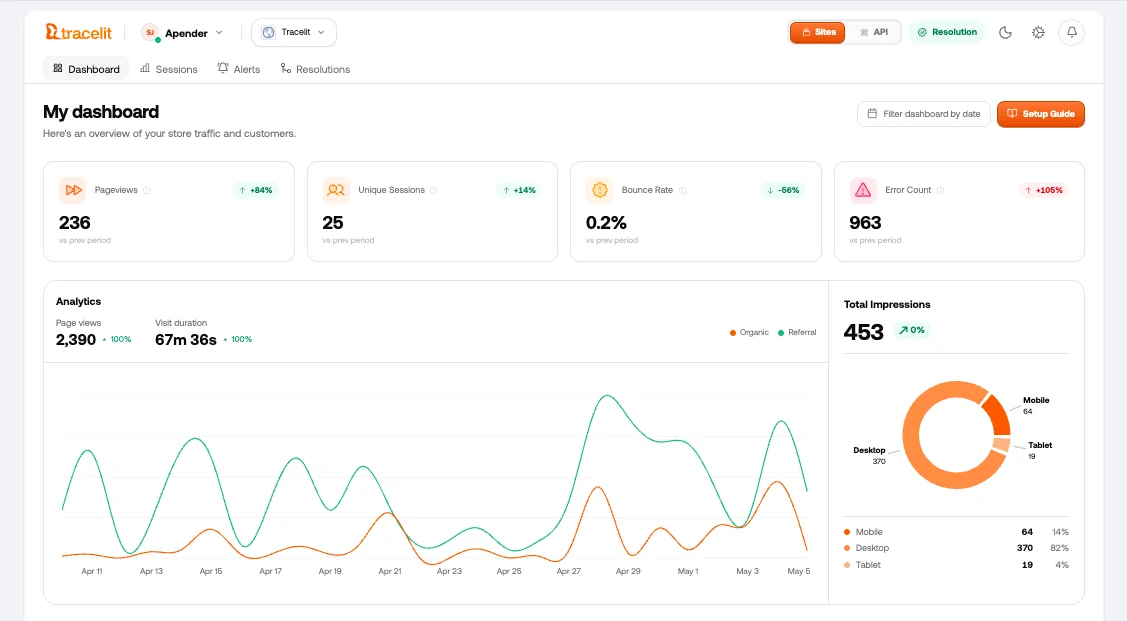Click the Bounce Rate card icon
1127x621 pixels.
[599, 190]
